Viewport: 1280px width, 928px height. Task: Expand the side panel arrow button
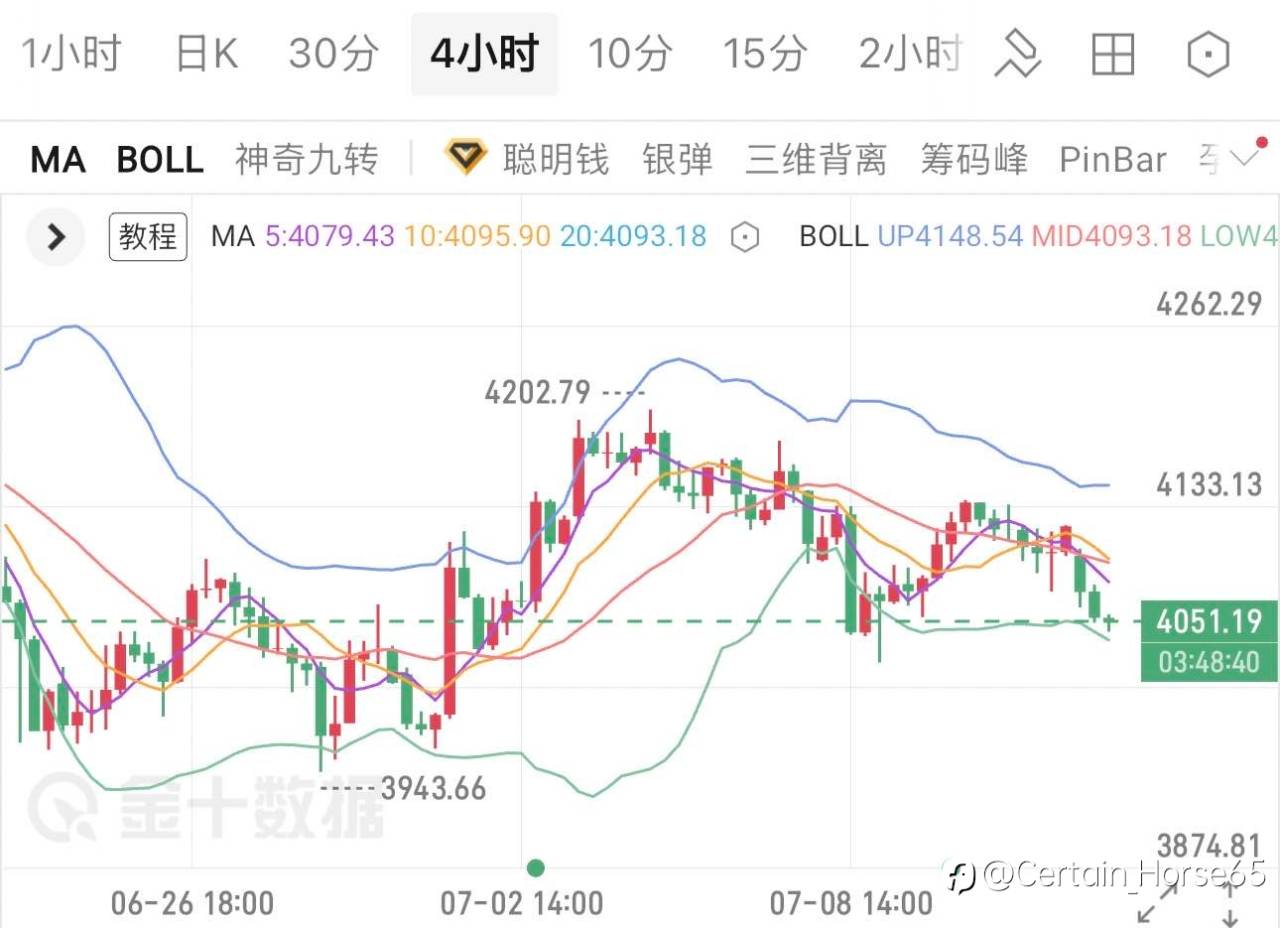pos(56,238)
